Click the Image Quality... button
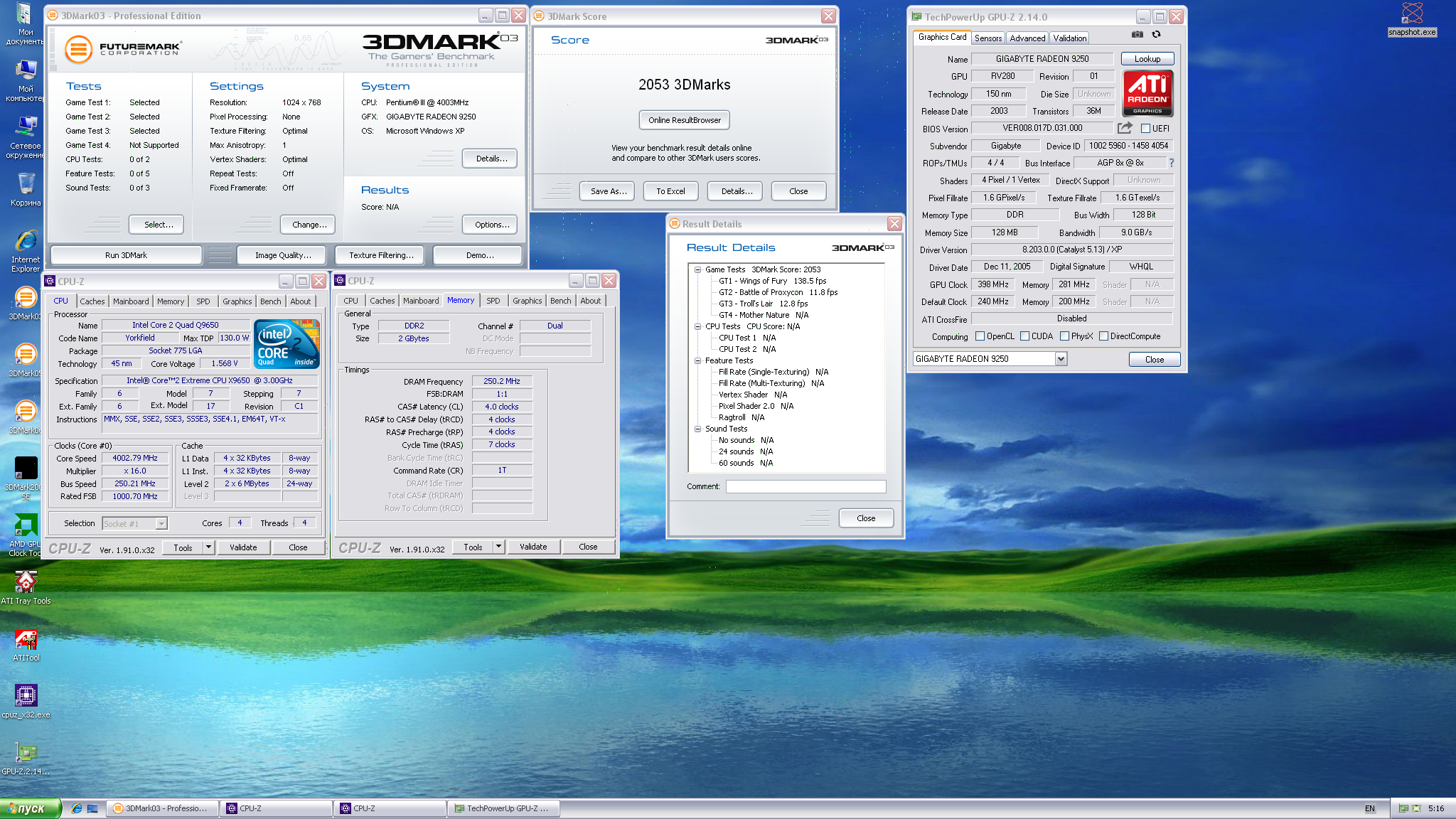The height and width of the screenshot is (819, 1456). 283,255
